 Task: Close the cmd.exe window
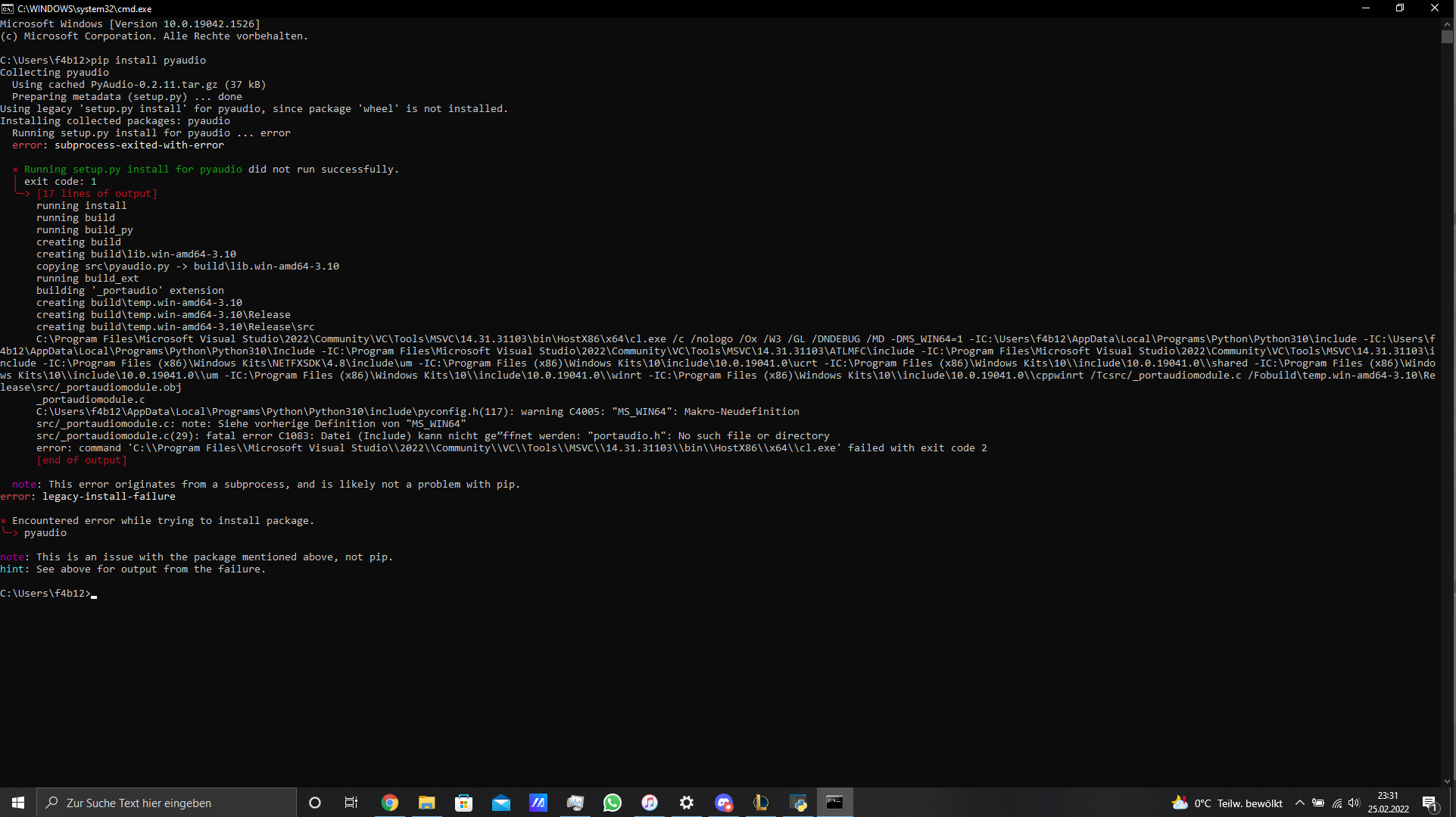pyautogui.click(x=1435, y=8)
